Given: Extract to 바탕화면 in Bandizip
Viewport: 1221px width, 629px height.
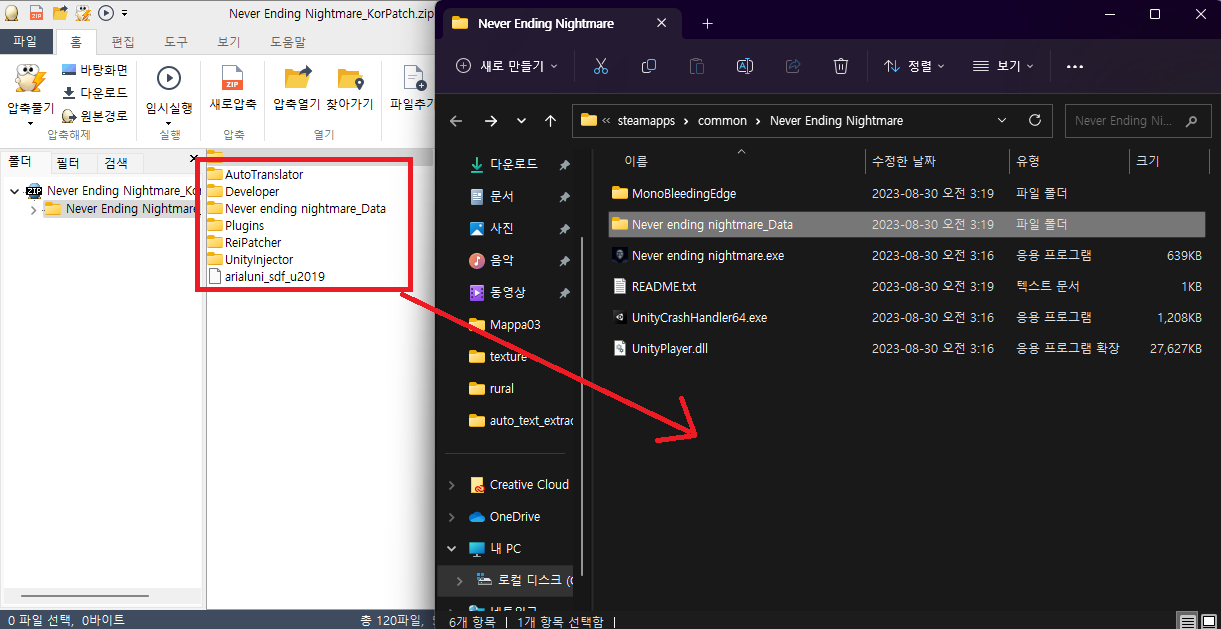Looking at the screenshot, I should point(94,70).
